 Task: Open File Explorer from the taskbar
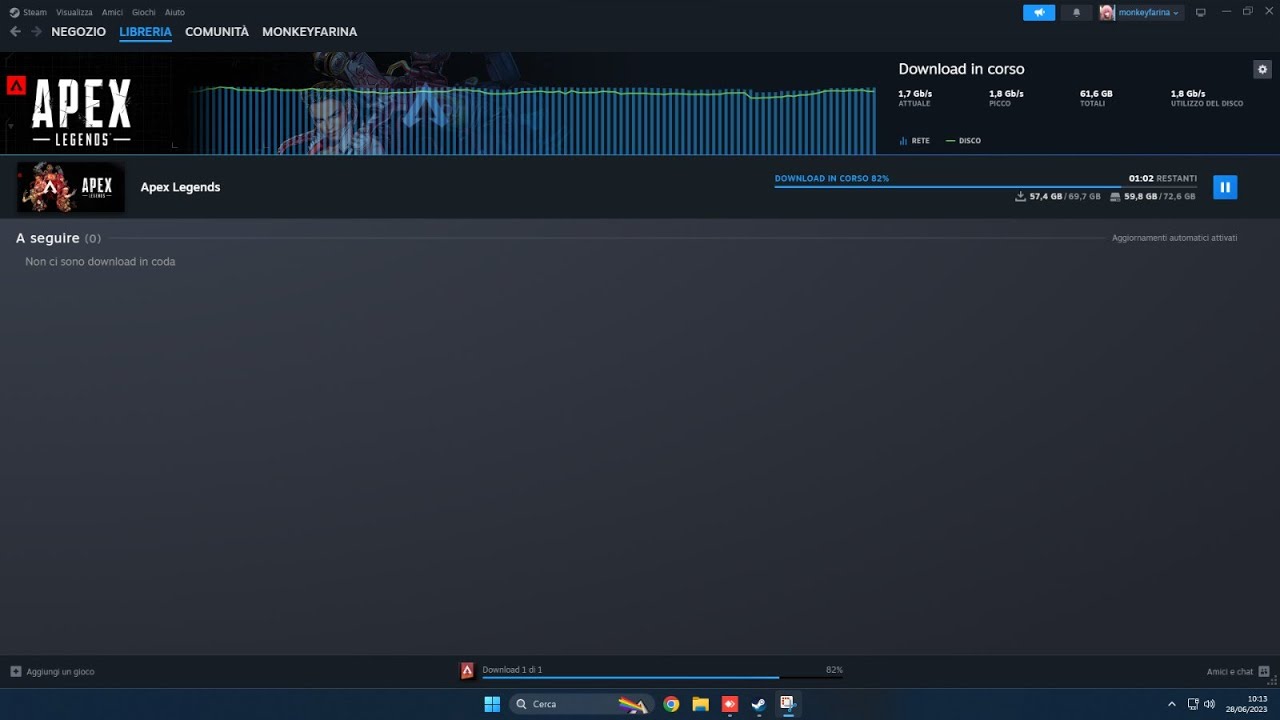[700, 704]
